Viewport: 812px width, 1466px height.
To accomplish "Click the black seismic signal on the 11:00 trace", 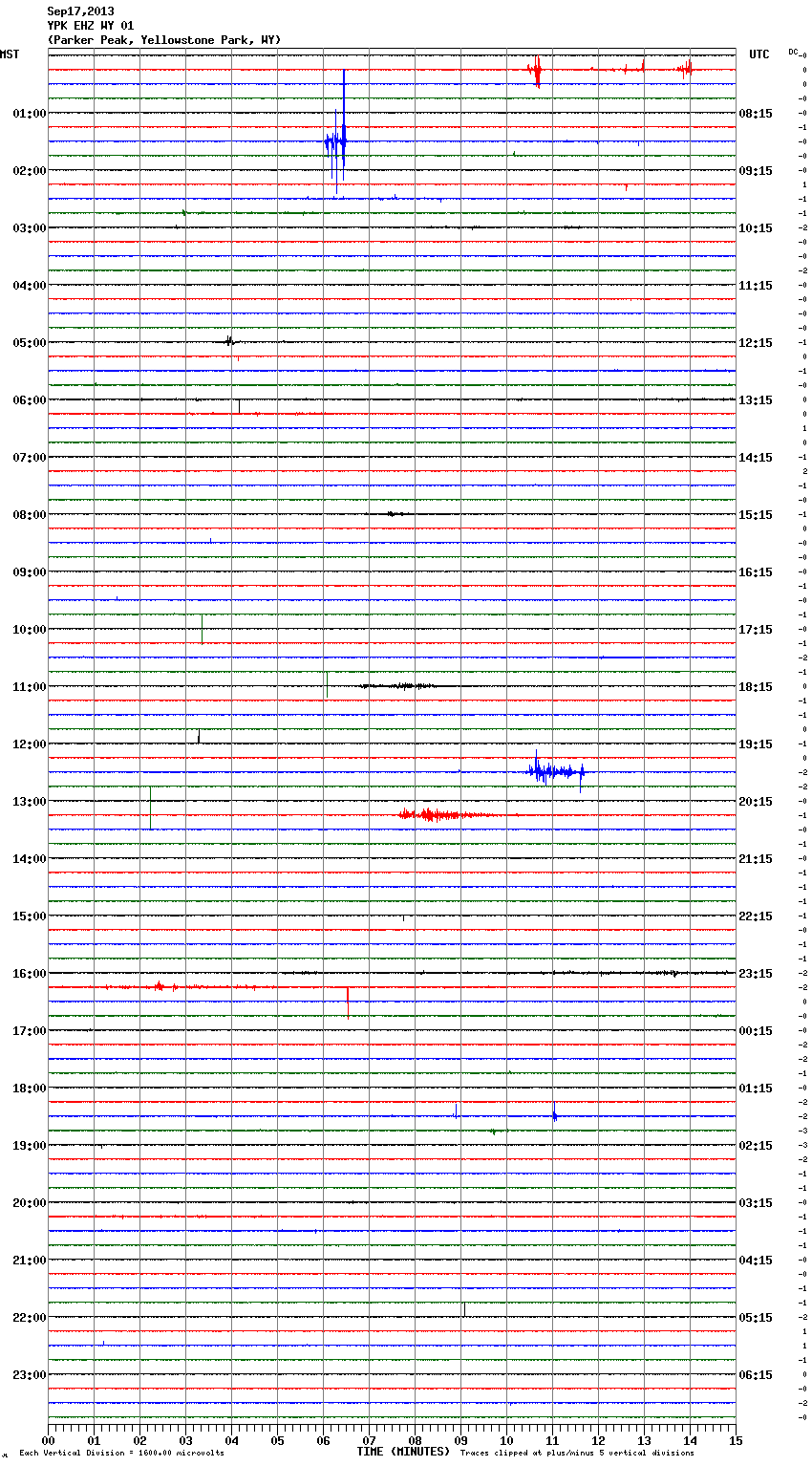I will pos(399,686).
